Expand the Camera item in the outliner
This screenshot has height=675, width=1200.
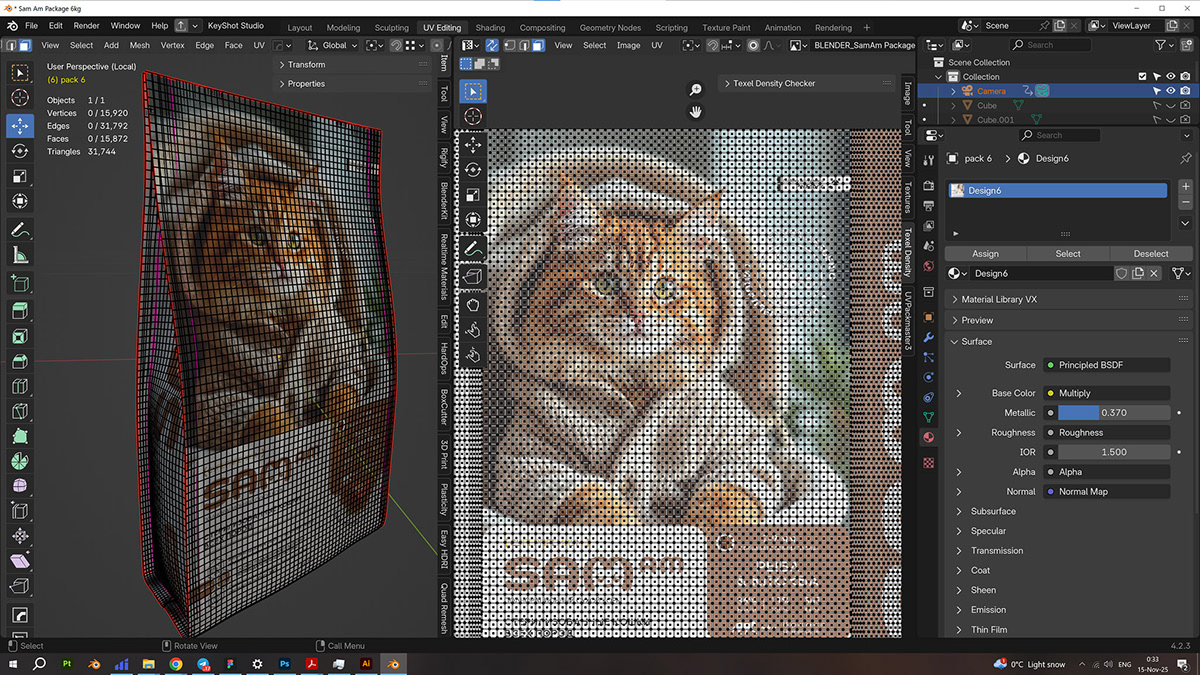pos(954,90)
